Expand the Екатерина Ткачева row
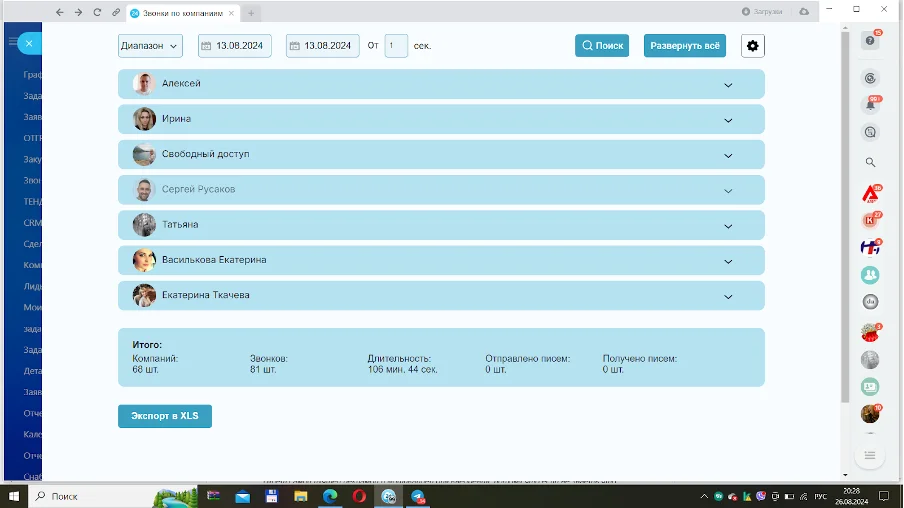 pyautogui.click(x=728, y=297)
